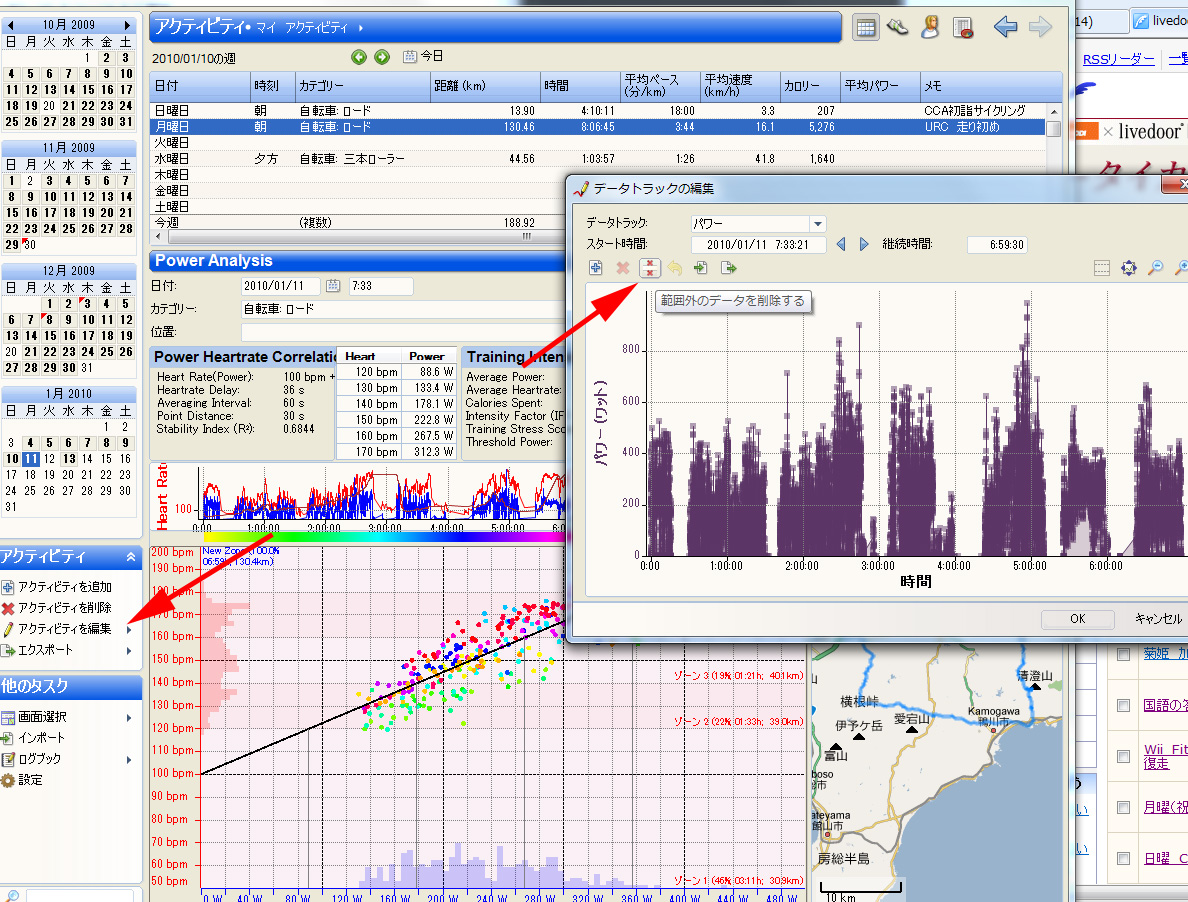Screen dimensions: 1188x902
Task: Click the fit-to-window zoom icon in data track editor
Action: coord(1129,267)
